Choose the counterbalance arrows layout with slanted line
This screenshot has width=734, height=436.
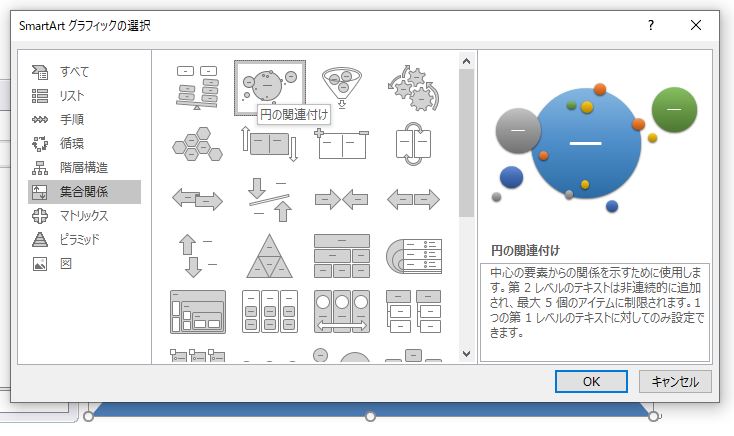(270, 200)
